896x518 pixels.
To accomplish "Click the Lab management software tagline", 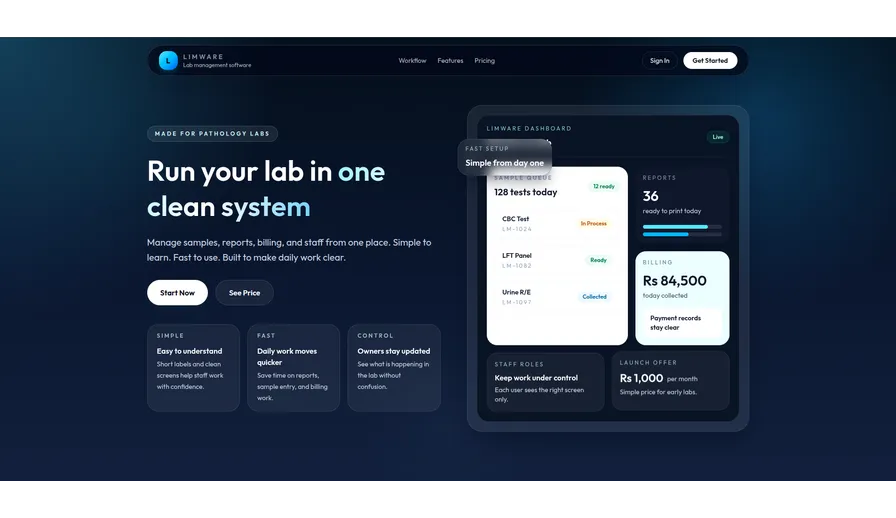I will tap(217, 65).
